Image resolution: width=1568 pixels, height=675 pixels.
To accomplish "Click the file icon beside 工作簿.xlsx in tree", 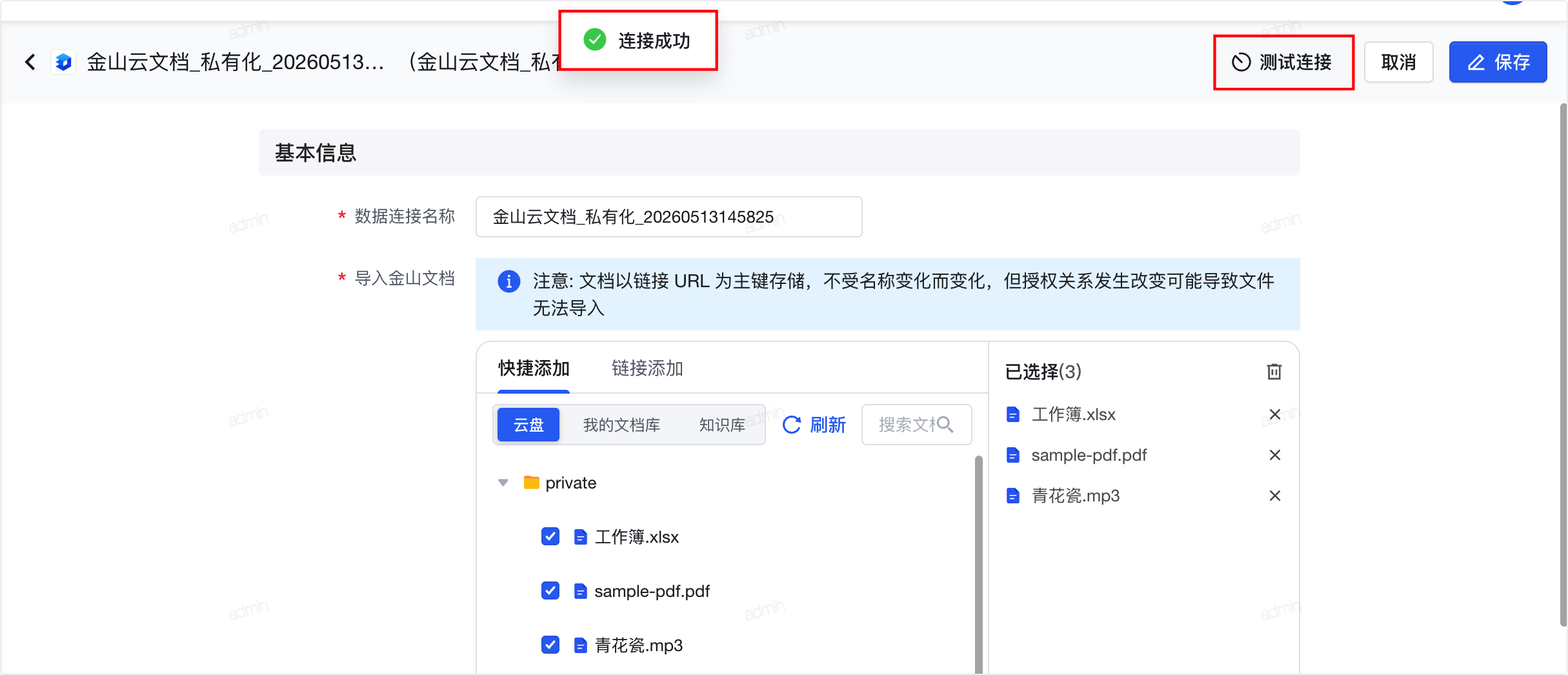I will pyautogui.click(x=581, y=536).
